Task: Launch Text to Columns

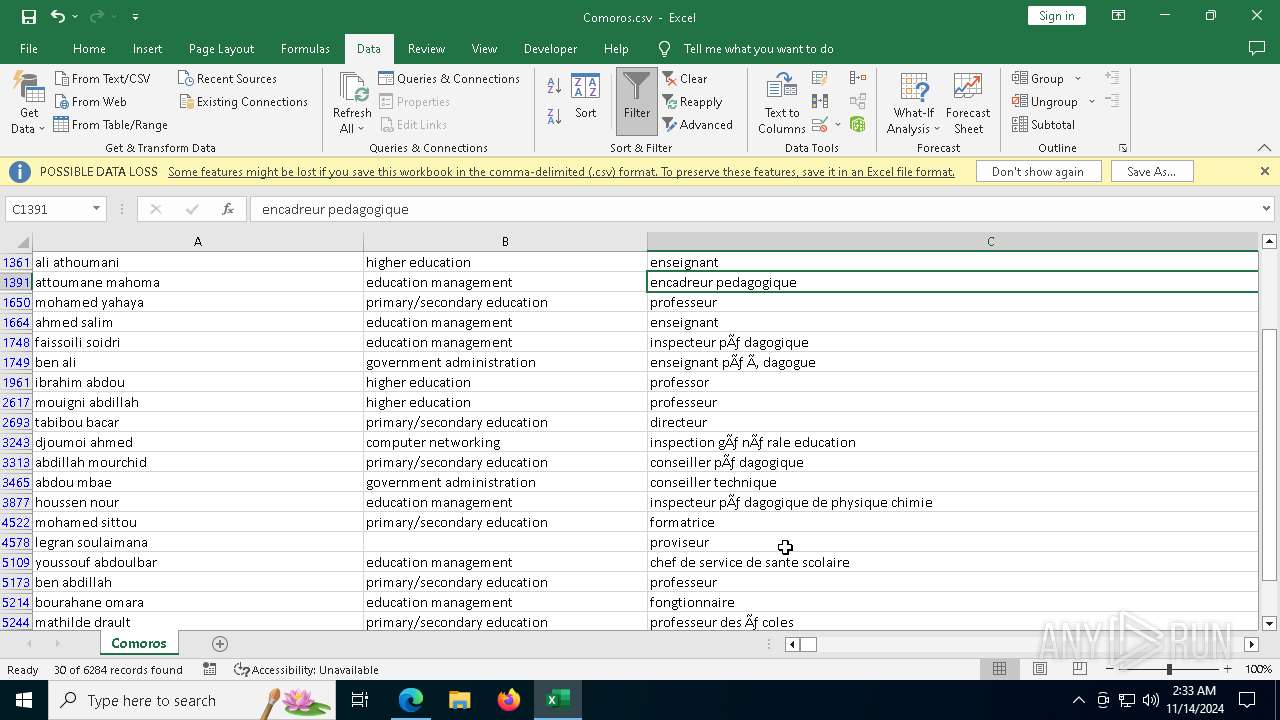Action: [x=782, y=103]
